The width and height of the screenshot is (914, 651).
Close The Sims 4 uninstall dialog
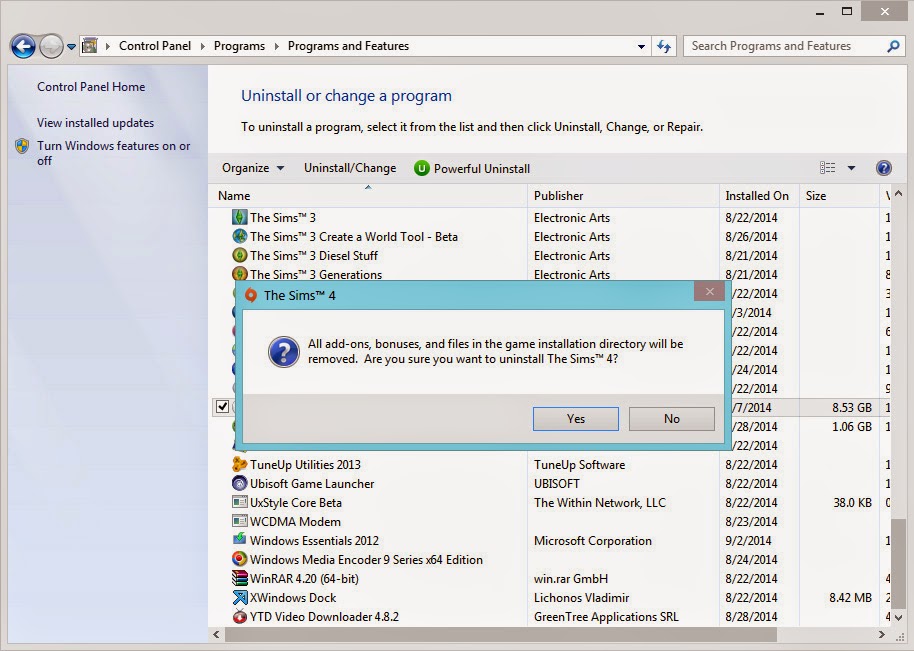click(709, 292)
